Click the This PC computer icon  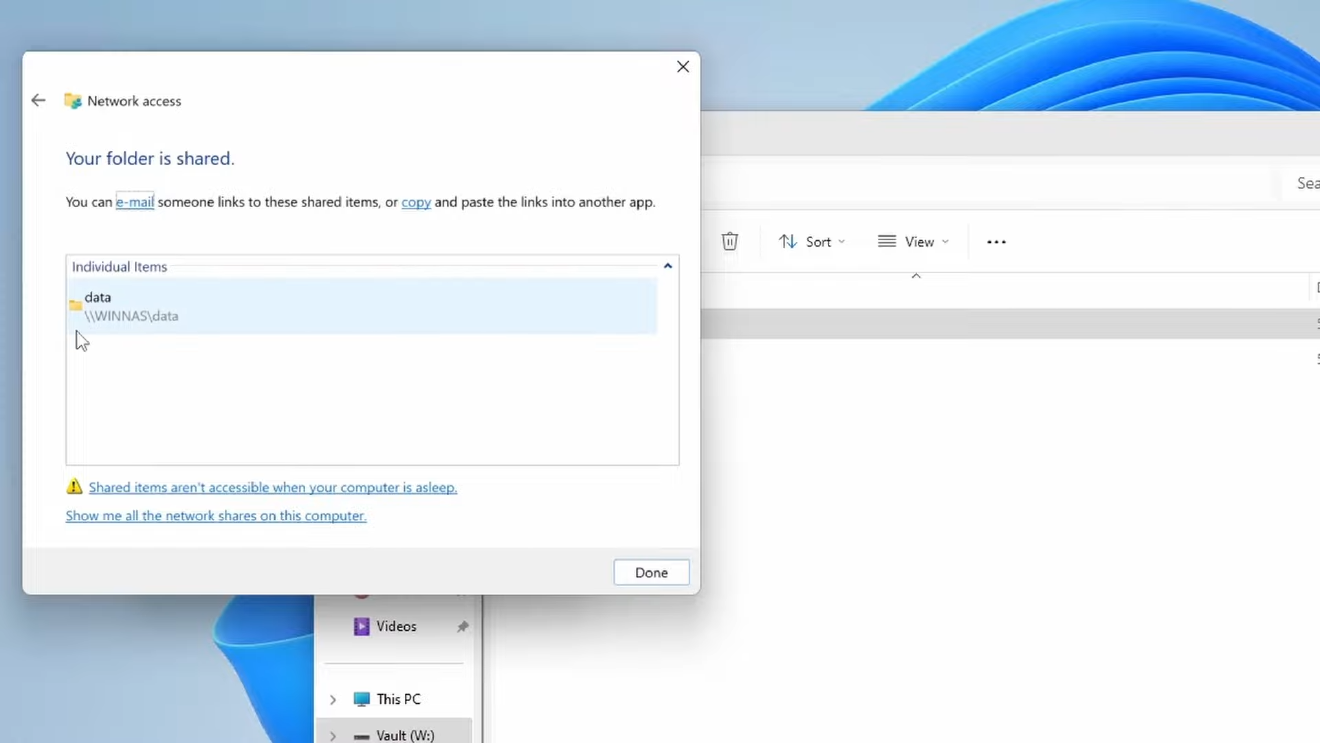(360, 698)
